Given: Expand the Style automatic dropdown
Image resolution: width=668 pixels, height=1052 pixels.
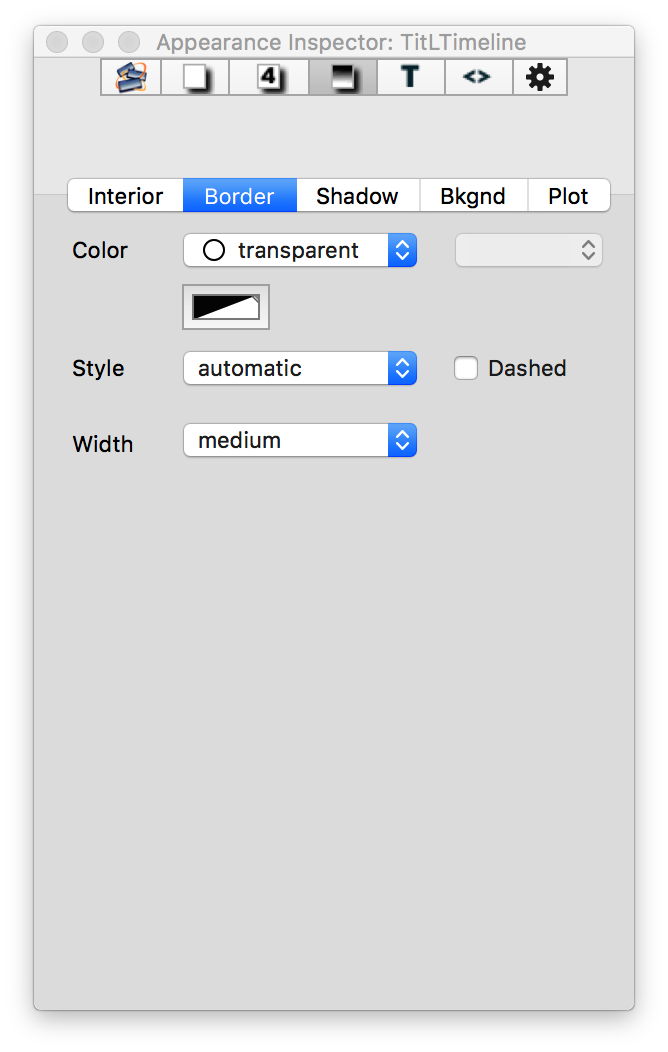Looking at the screenshot, I should coord(299,369).
